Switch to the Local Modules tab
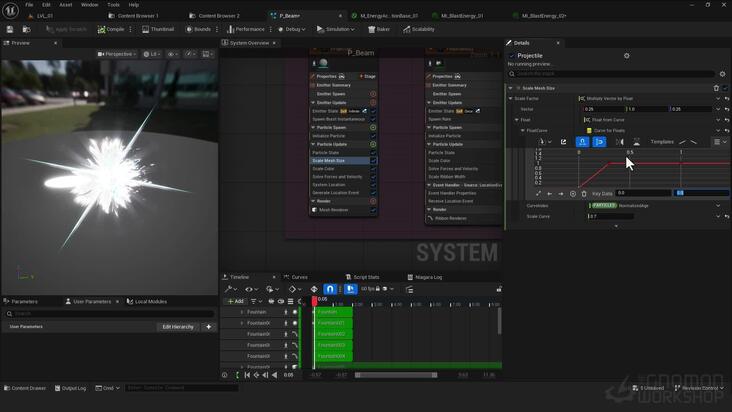 pos(147,301)
